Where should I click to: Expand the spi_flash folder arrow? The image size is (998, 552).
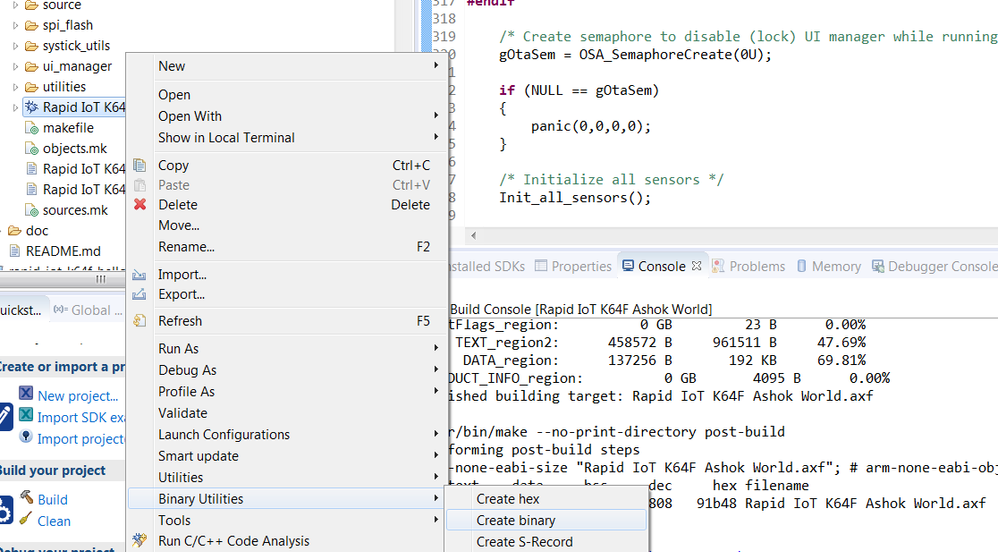click(x=16, y=25)
